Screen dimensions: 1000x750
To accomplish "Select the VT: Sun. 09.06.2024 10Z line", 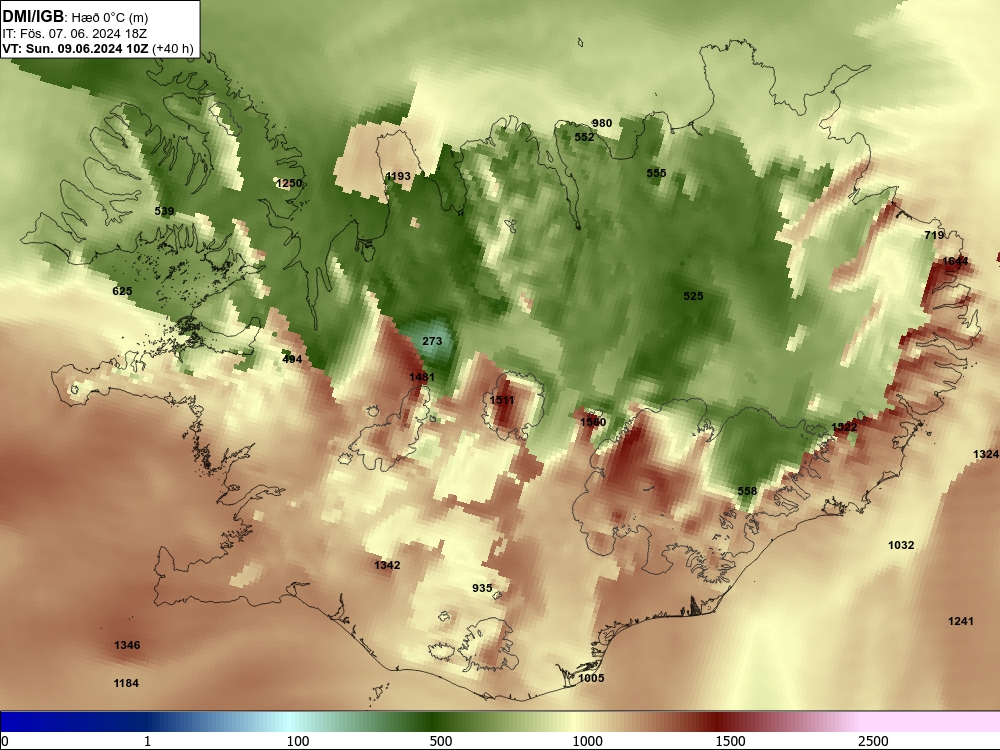I will [98, 48].
